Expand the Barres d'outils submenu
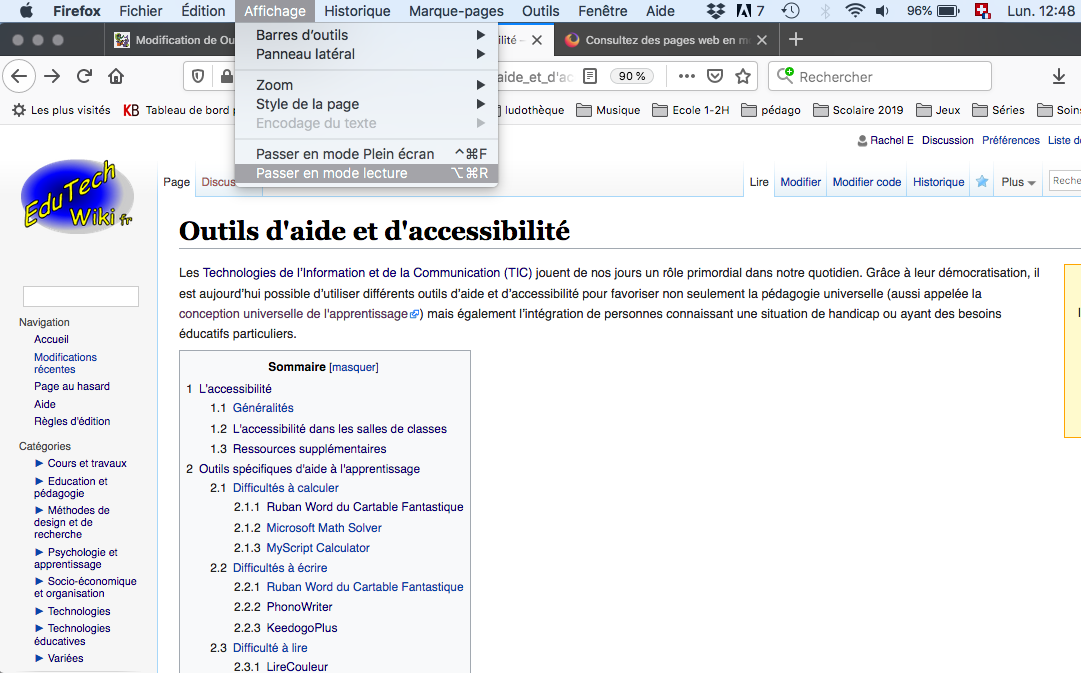The image size is (1081, 673). (366, 35)
